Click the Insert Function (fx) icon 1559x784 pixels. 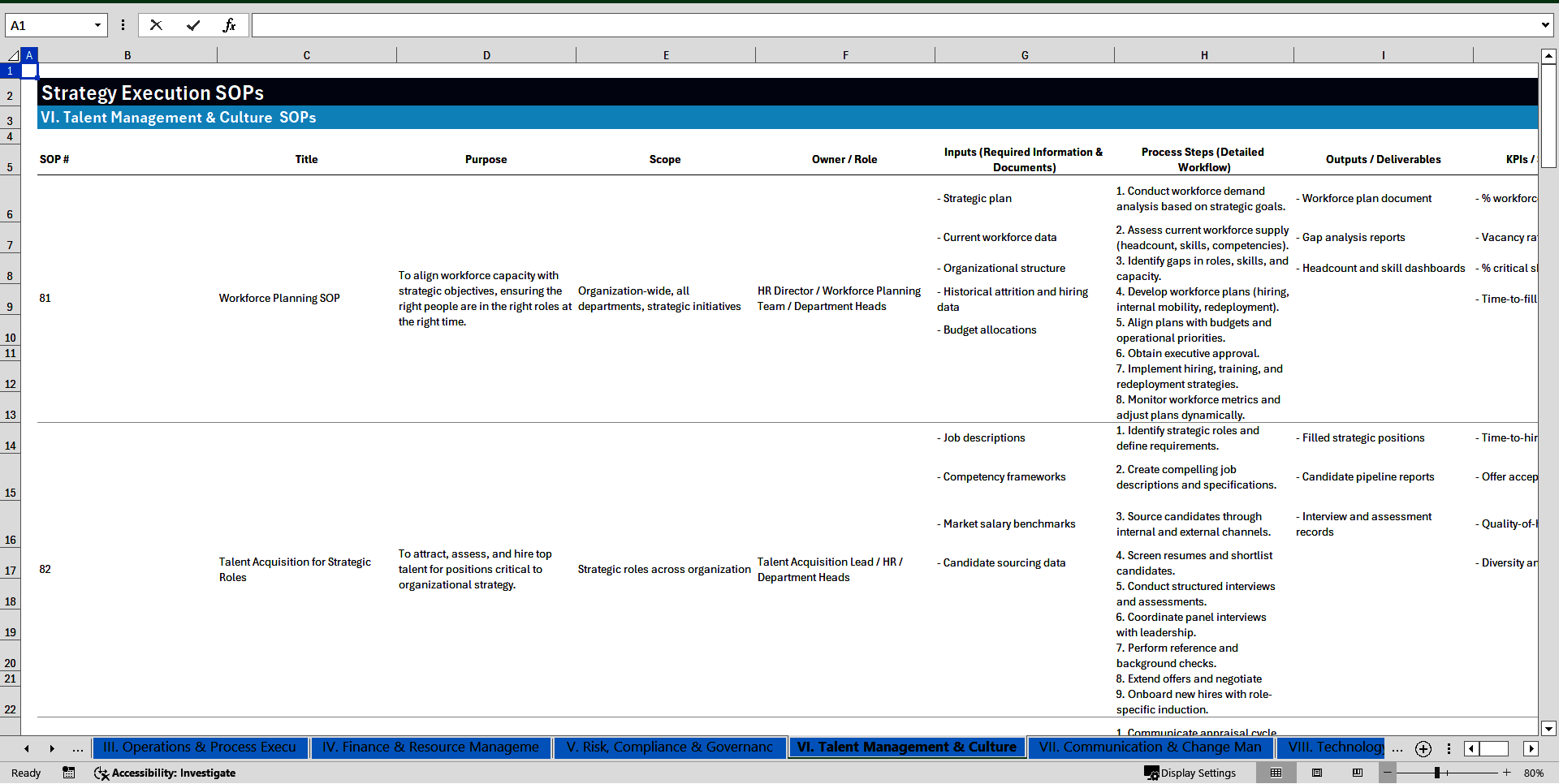[x=231, y=25]
